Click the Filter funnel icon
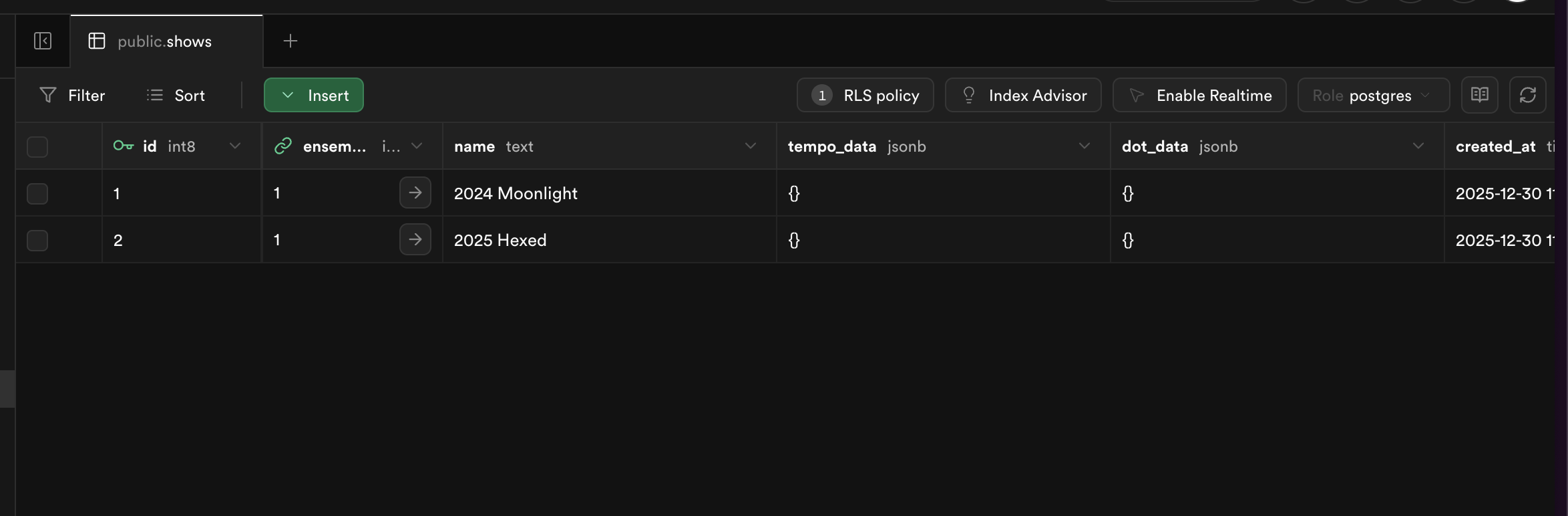The height and width of the screenshot is (516, 1568). [48, 96]
